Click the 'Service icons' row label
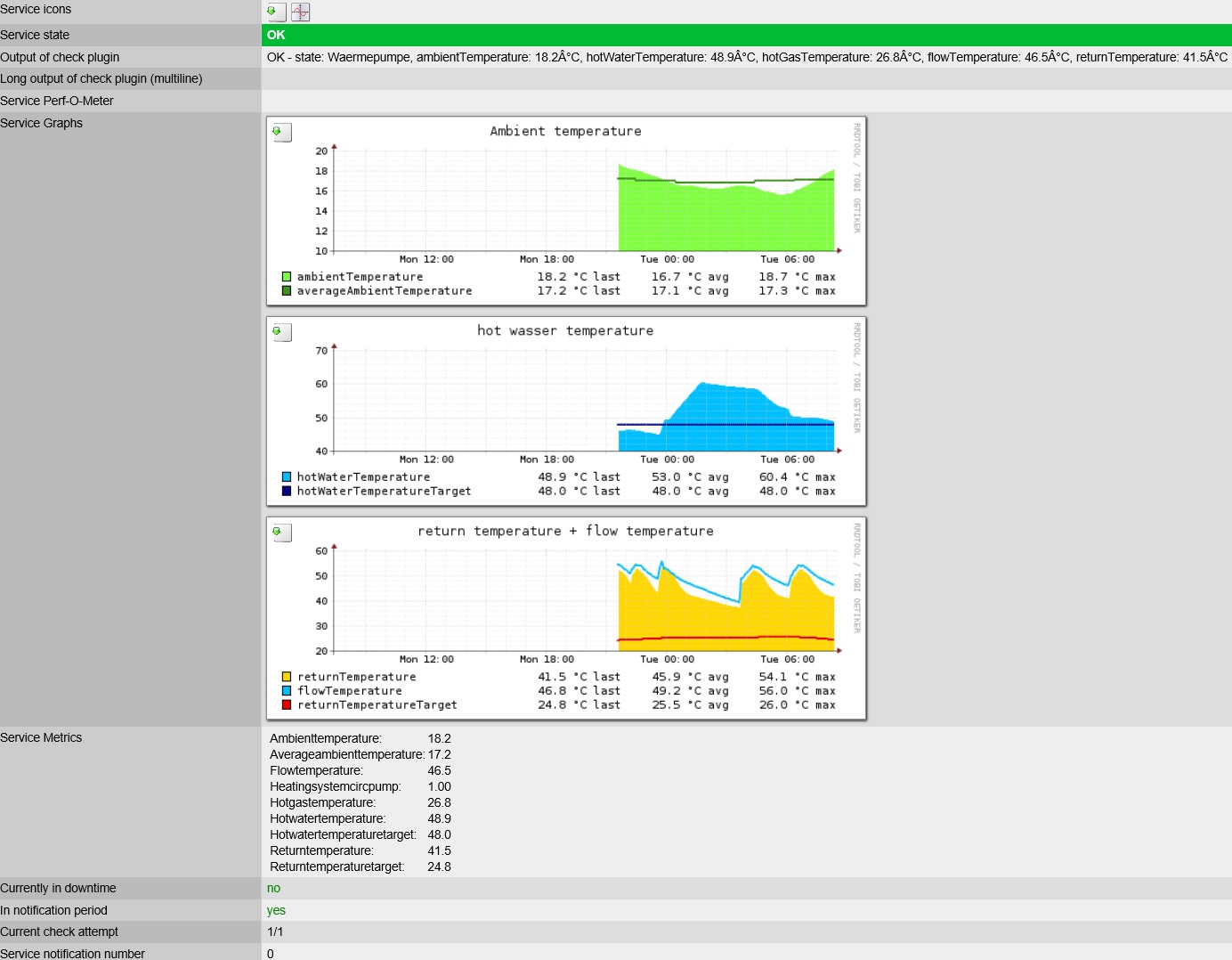The image size is (1232, 960). (x=36, y=10)
